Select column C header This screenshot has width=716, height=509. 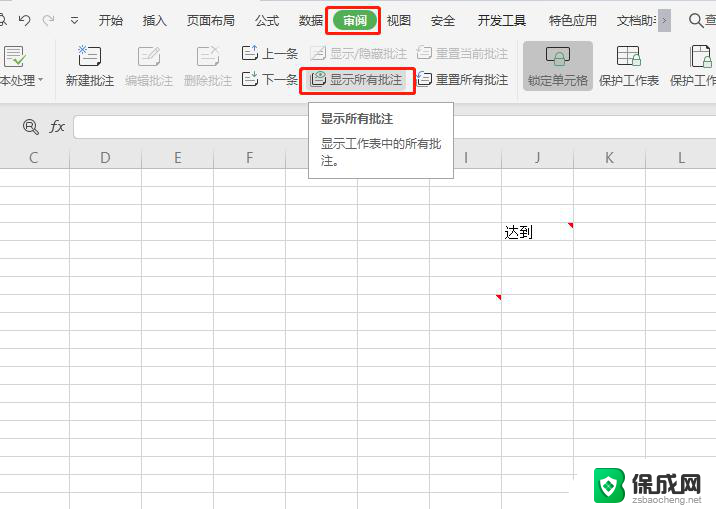tap(34, 157)
